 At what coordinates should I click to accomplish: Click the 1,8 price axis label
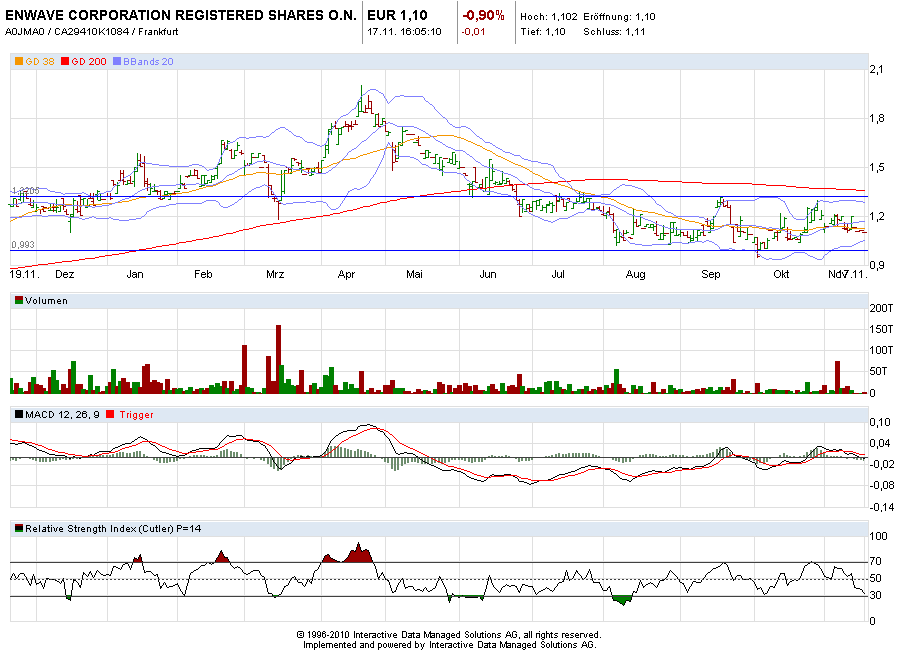point(876,118)
